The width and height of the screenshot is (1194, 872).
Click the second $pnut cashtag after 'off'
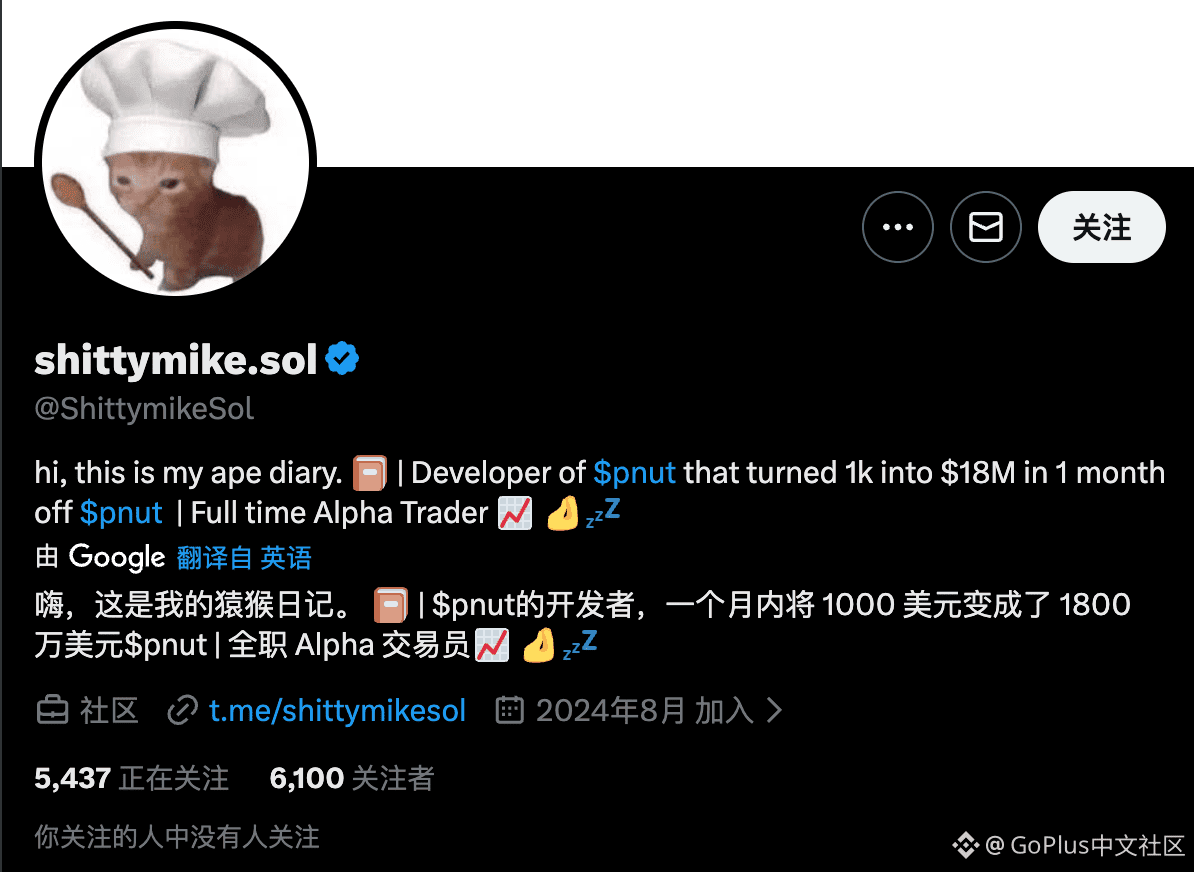121,513
